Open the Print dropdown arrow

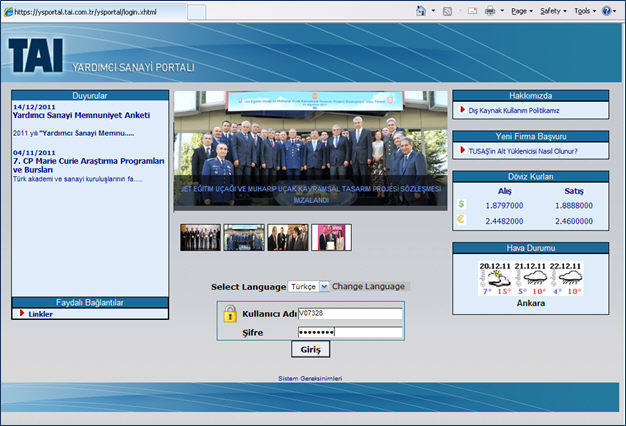click(x=502, y=11)
